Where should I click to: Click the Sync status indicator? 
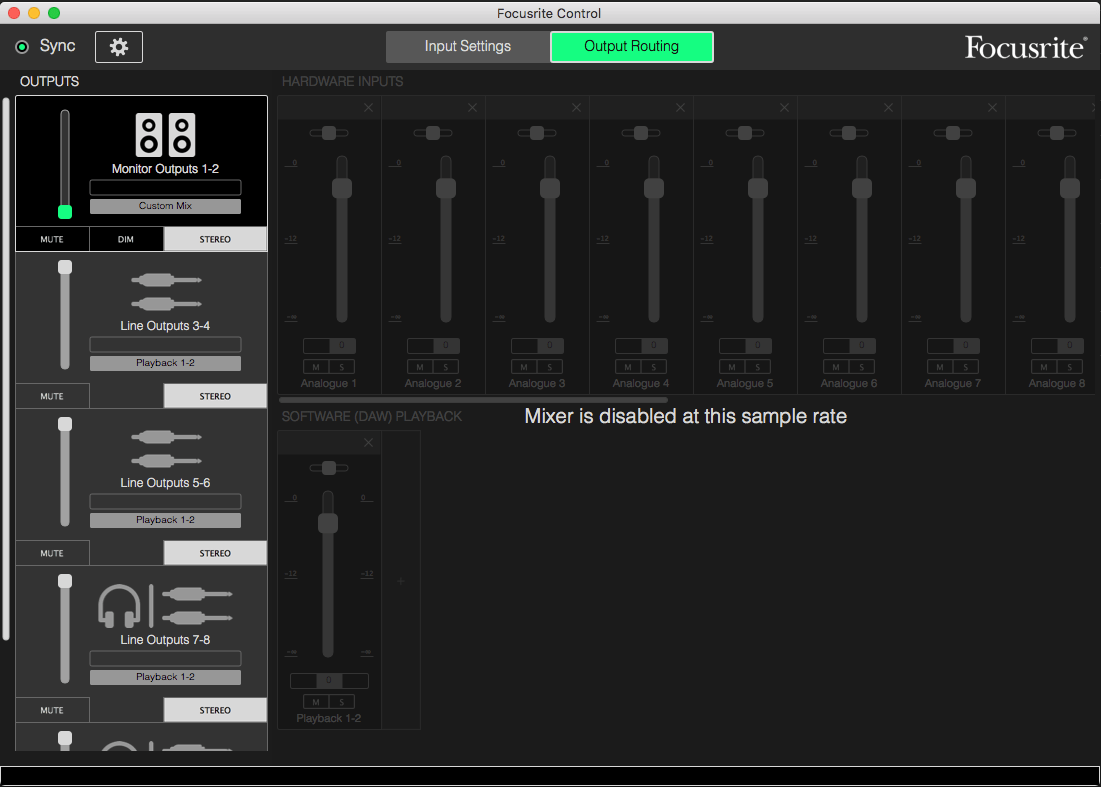click(21, 46)
